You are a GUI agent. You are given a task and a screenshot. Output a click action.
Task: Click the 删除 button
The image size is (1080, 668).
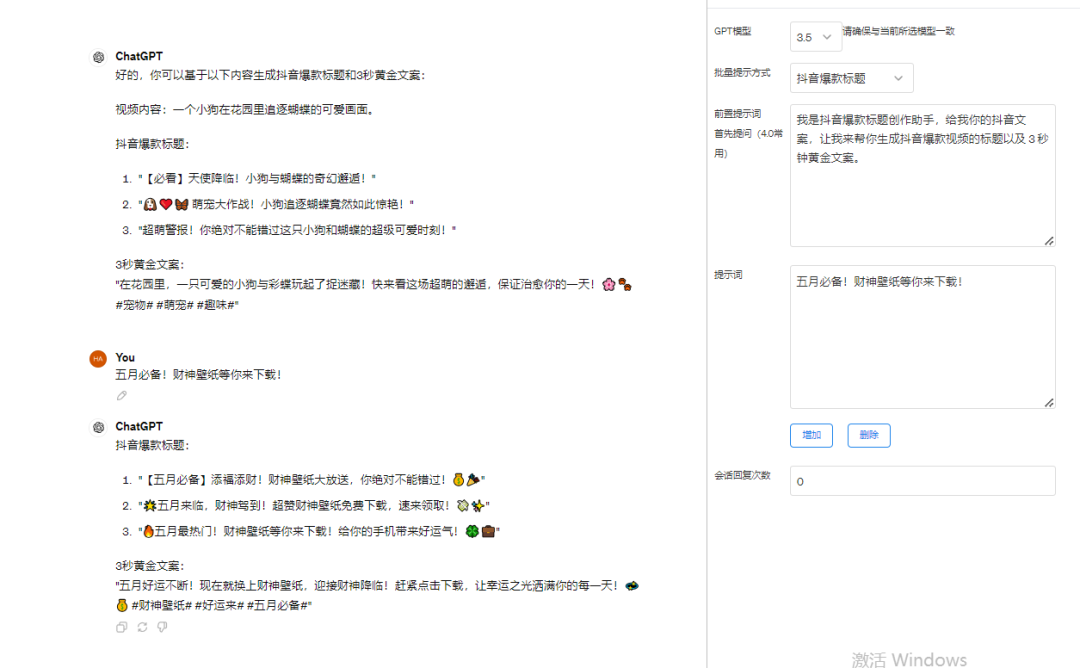pyautogui.click(x=868, y=435)
